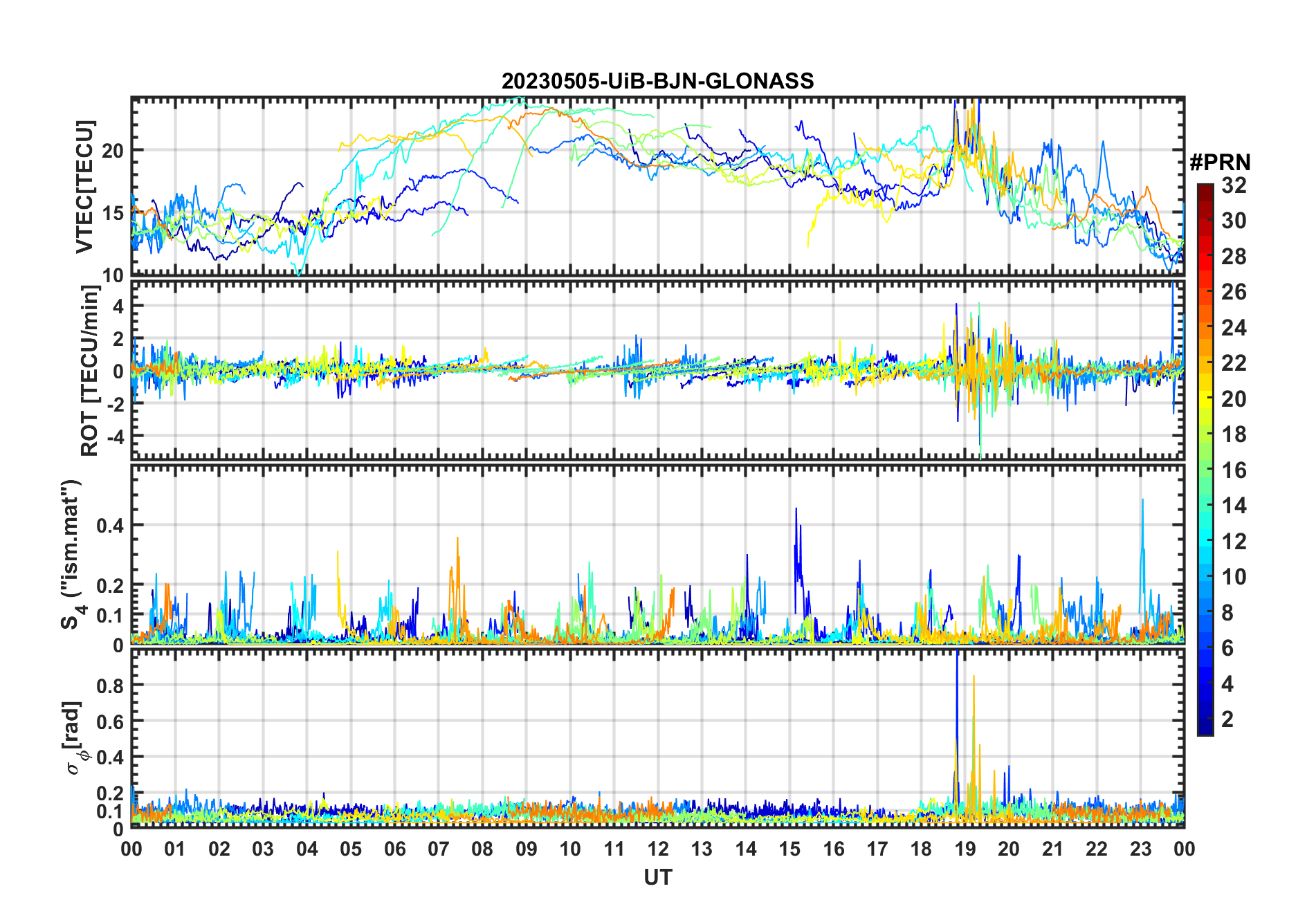This screenshot has height=920, width=1316.
Task: Select the 19 hour tick on UT axis
Action: tap(965, 849)
